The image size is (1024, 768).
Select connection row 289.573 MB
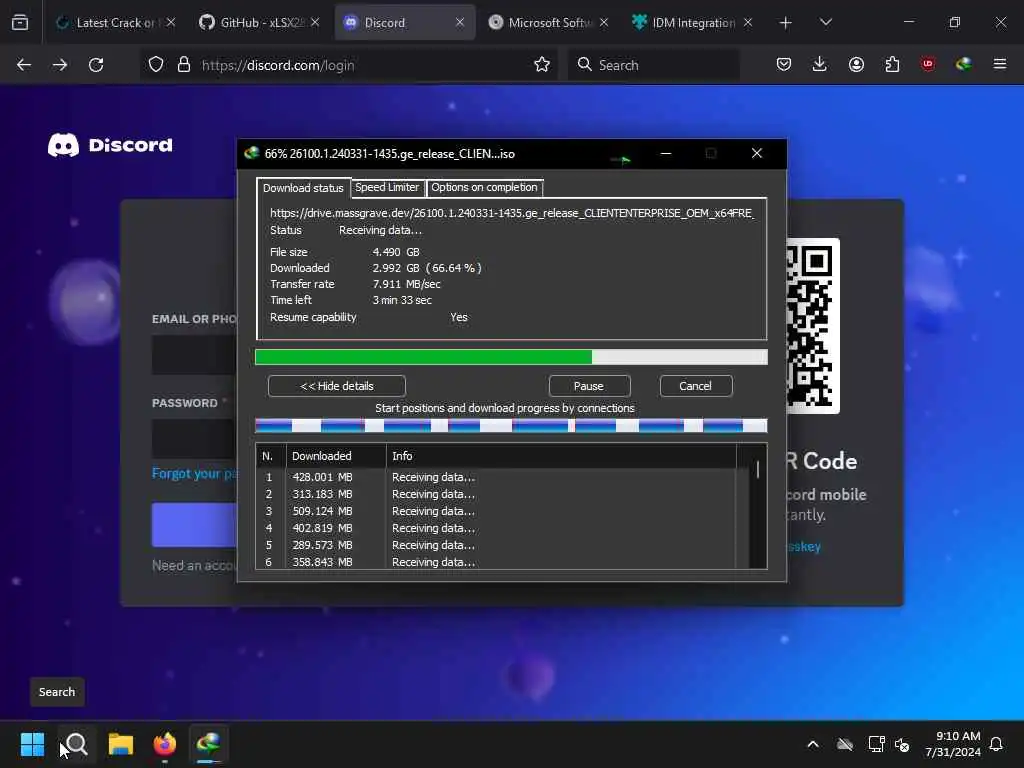[x=496, y=545]
